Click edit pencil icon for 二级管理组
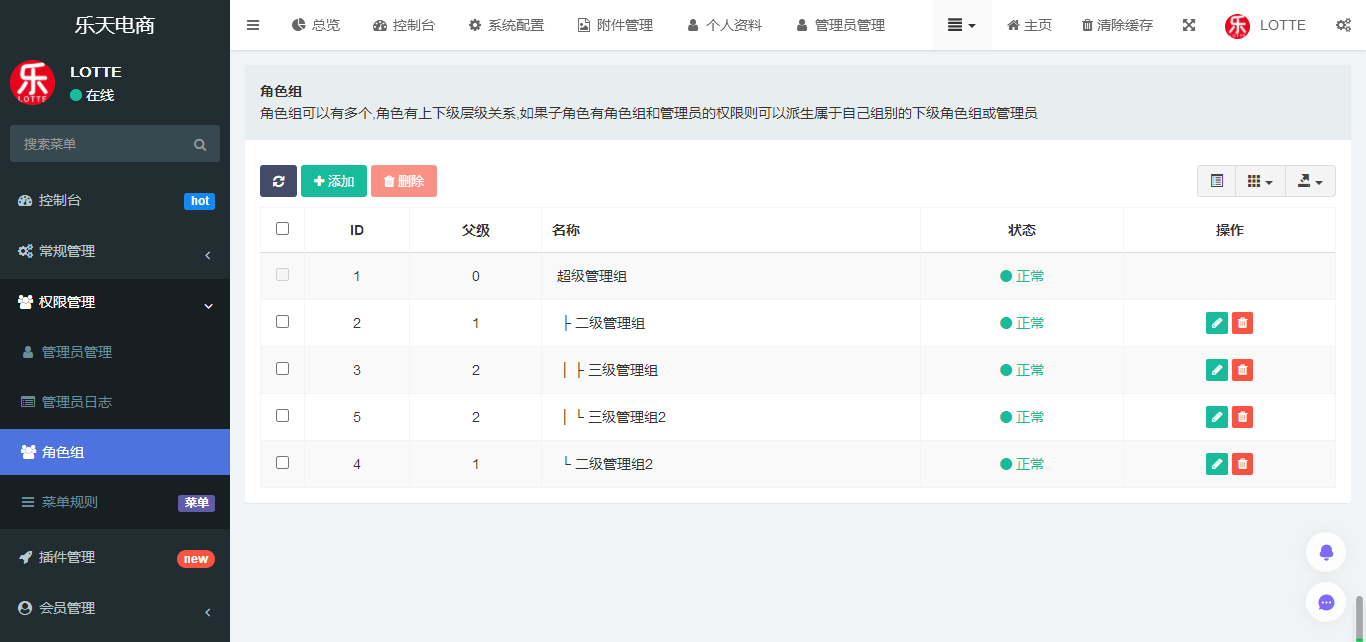 click(x=1216, y=323)
